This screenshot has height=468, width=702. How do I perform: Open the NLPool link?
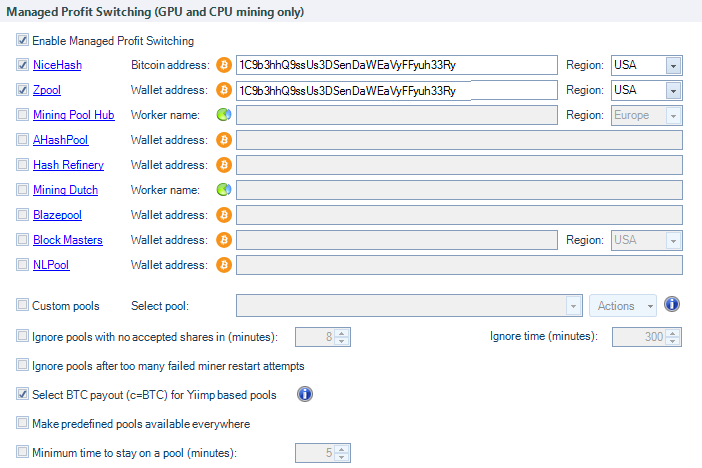(x=51, y=265)
